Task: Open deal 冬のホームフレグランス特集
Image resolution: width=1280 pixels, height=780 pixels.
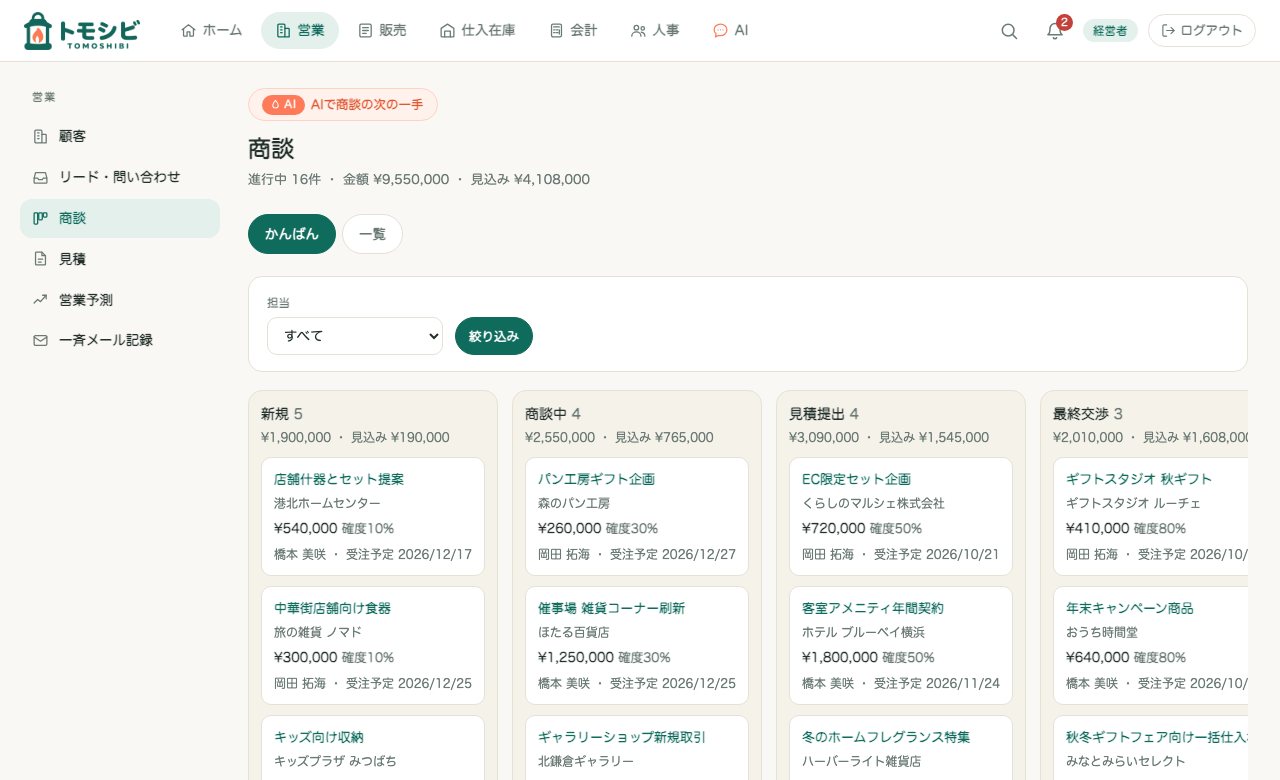Action: pos(886,737)
